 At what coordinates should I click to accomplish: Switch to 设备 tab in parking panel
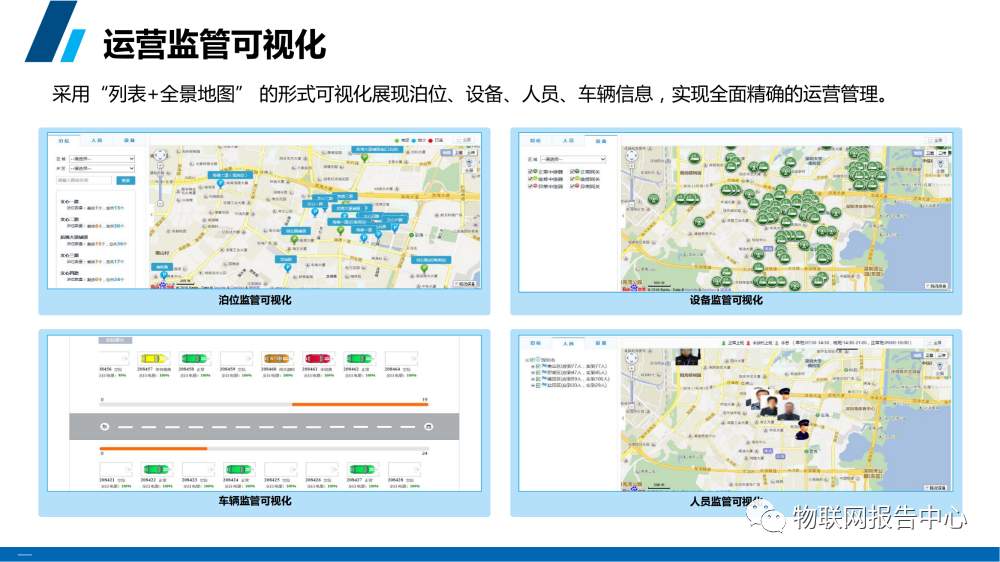[x=129, y=140]
